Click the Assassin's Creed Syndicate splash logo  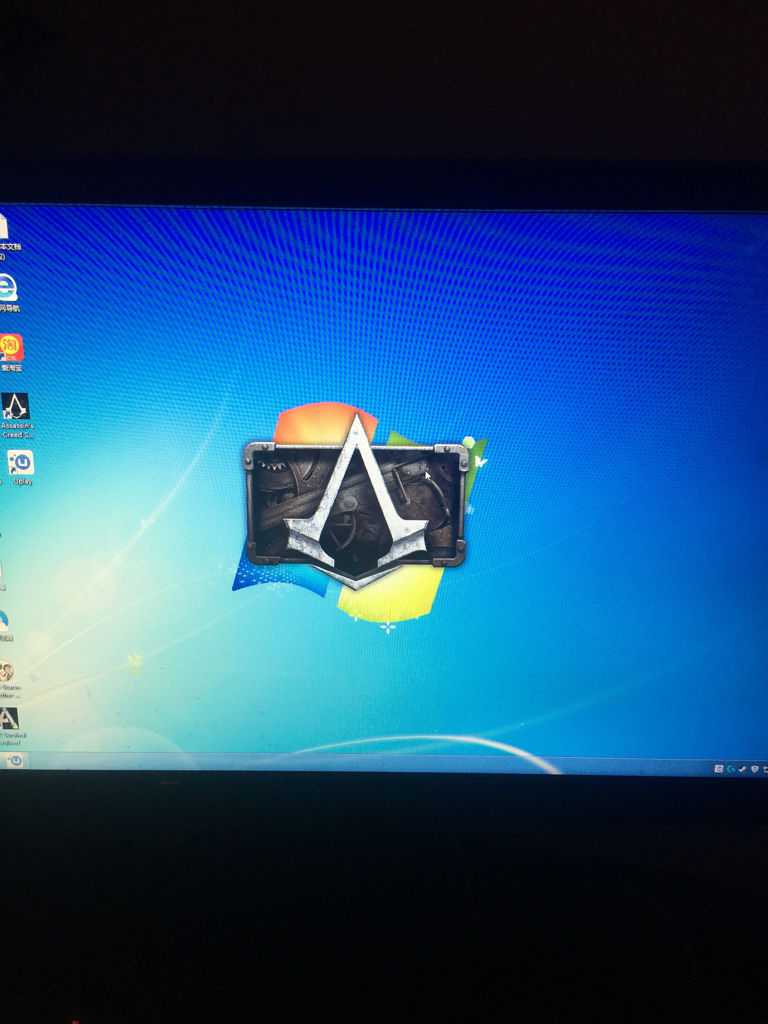(356, 502)
